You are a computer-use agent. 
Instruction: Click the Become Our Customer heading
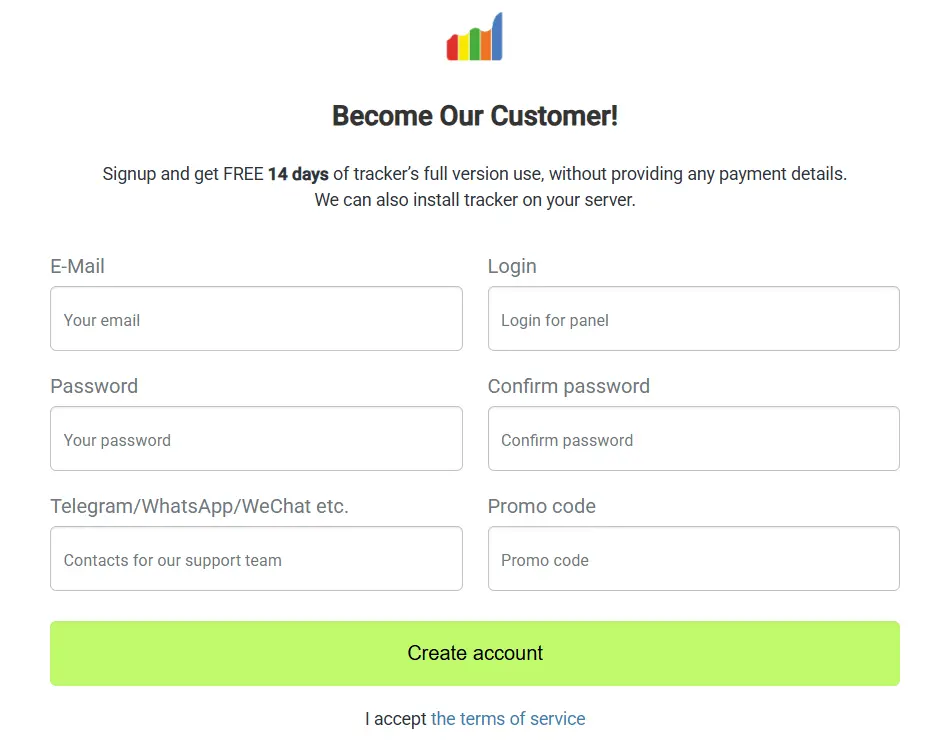click(x=475, y=115)
